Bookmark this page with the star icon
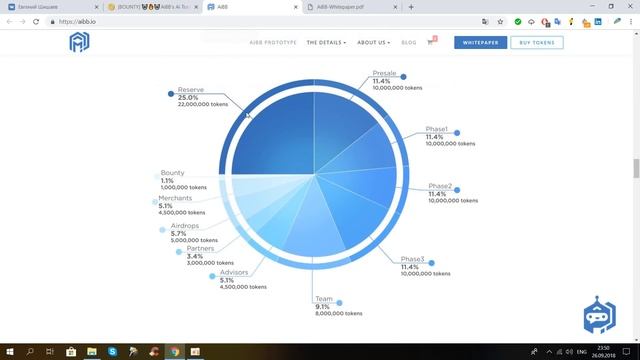Image resolution: width=640 pixels, height=360 pixels. (x=500, y=22)
